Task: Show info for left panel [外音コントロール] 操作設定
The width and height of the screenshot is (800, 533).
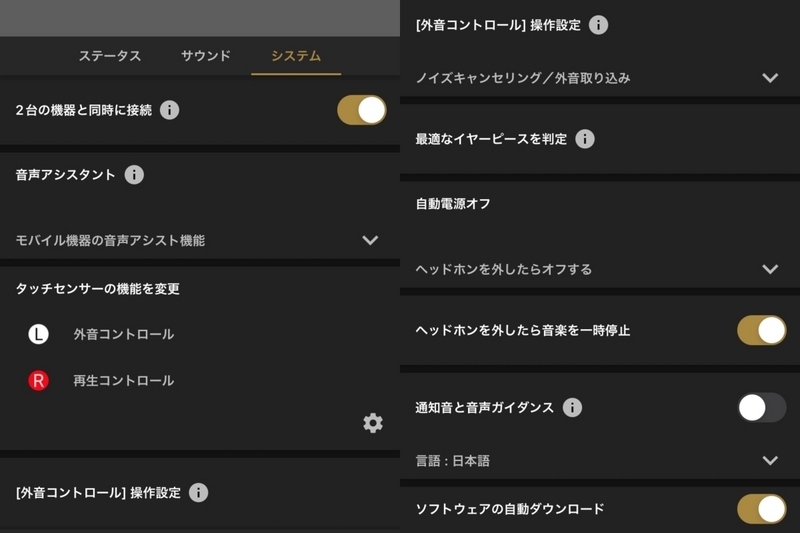Action: 198,493
